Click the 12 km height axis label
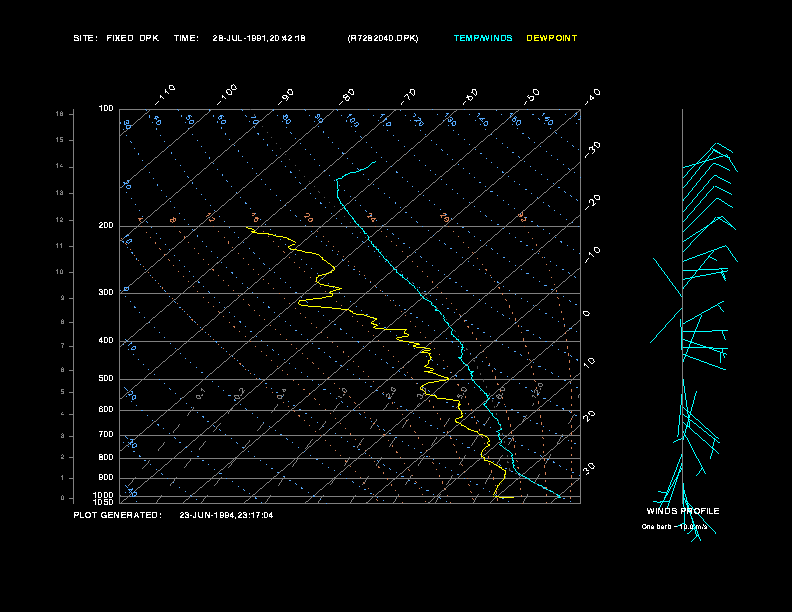The height and width of the screenshot is (612, 792). [60, 220]
